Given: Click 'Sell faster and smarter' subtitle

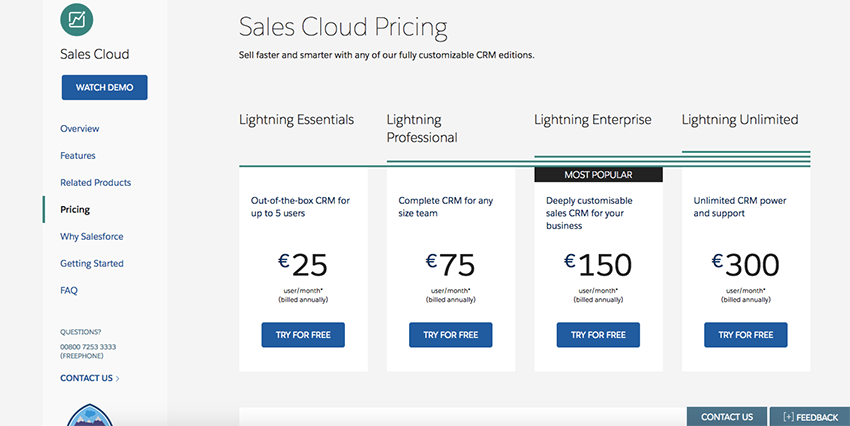Looking at the screenshot, I should coord(387,55).
